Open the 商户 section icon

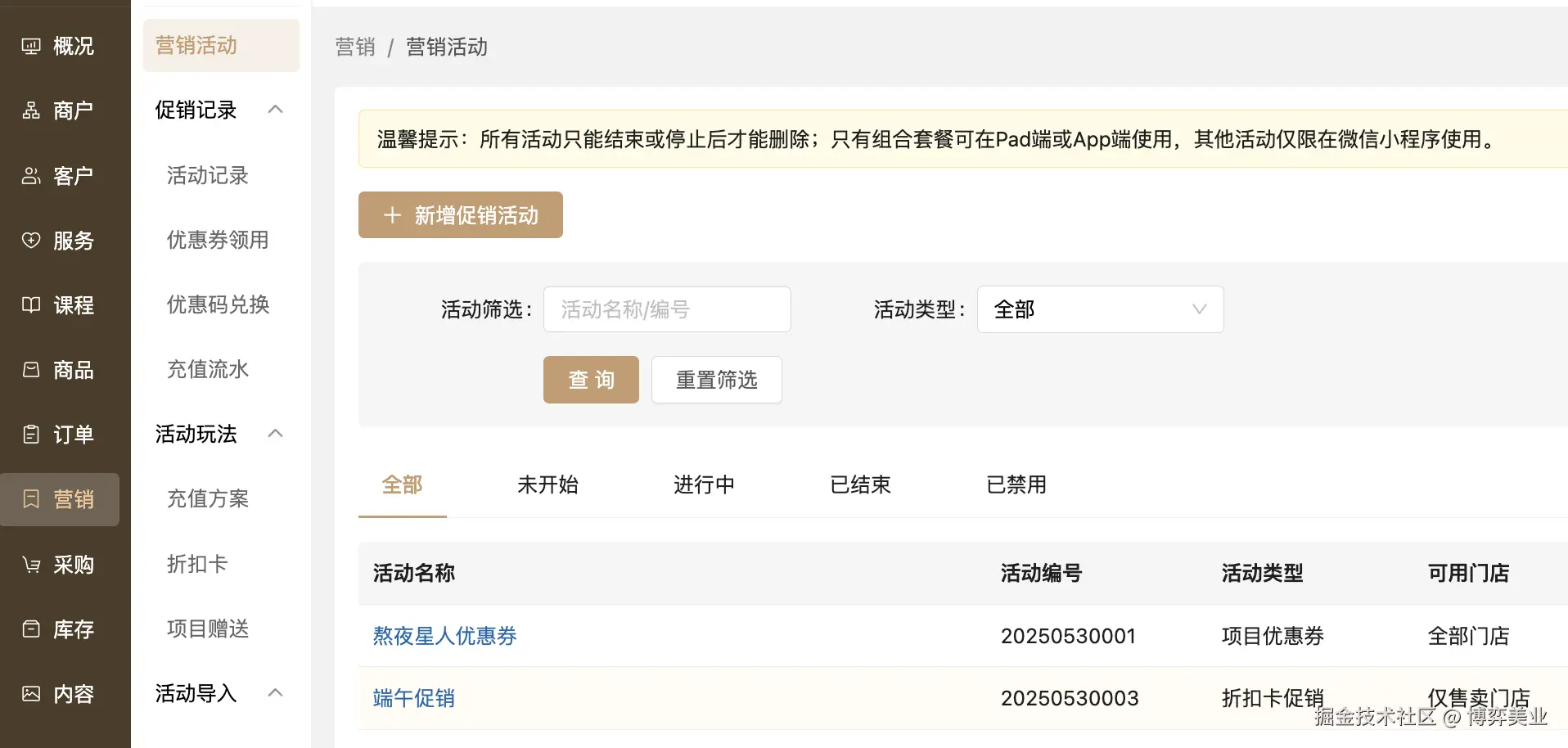(31, 110)
